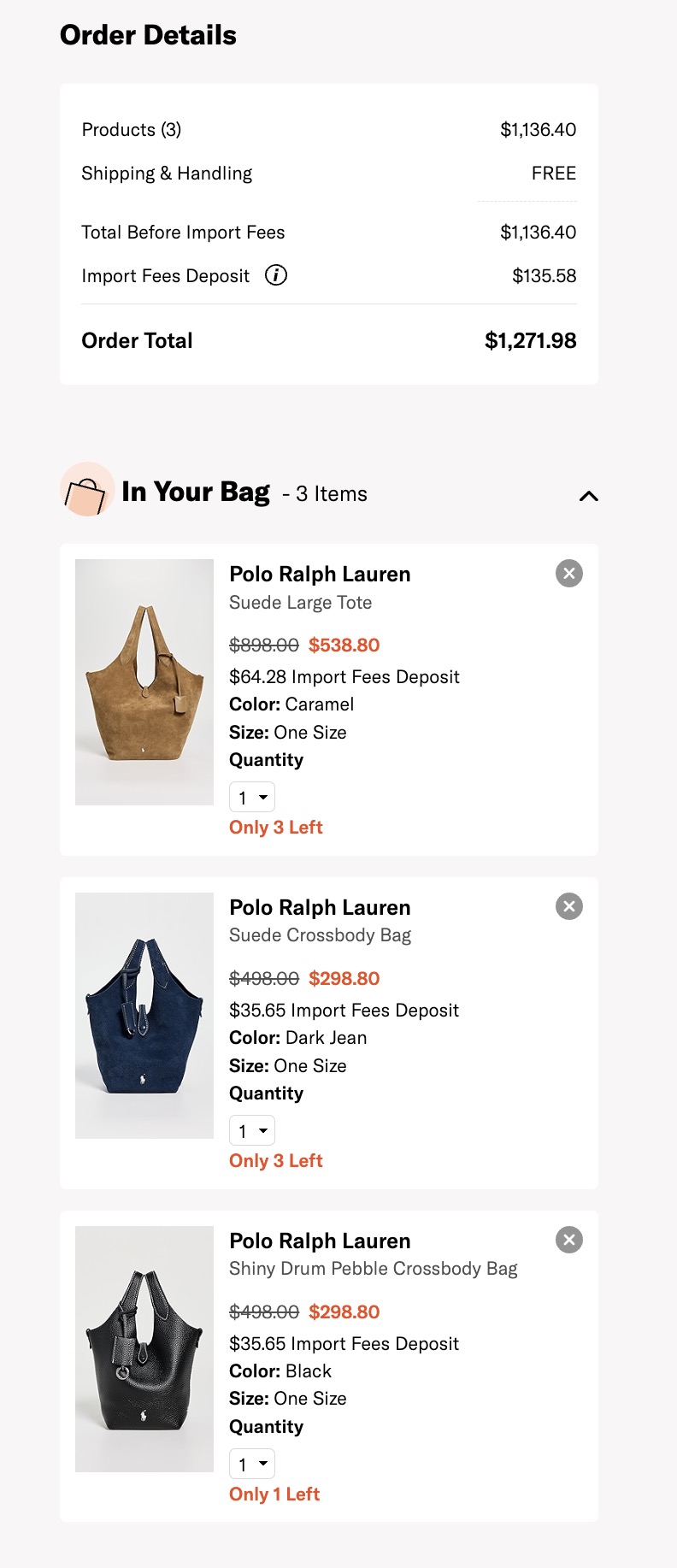Image resolution: width=677 pixels, height=1568 pixels.
Task: Click the Suede Crossbody Bag product name
Action: point(320,935)
